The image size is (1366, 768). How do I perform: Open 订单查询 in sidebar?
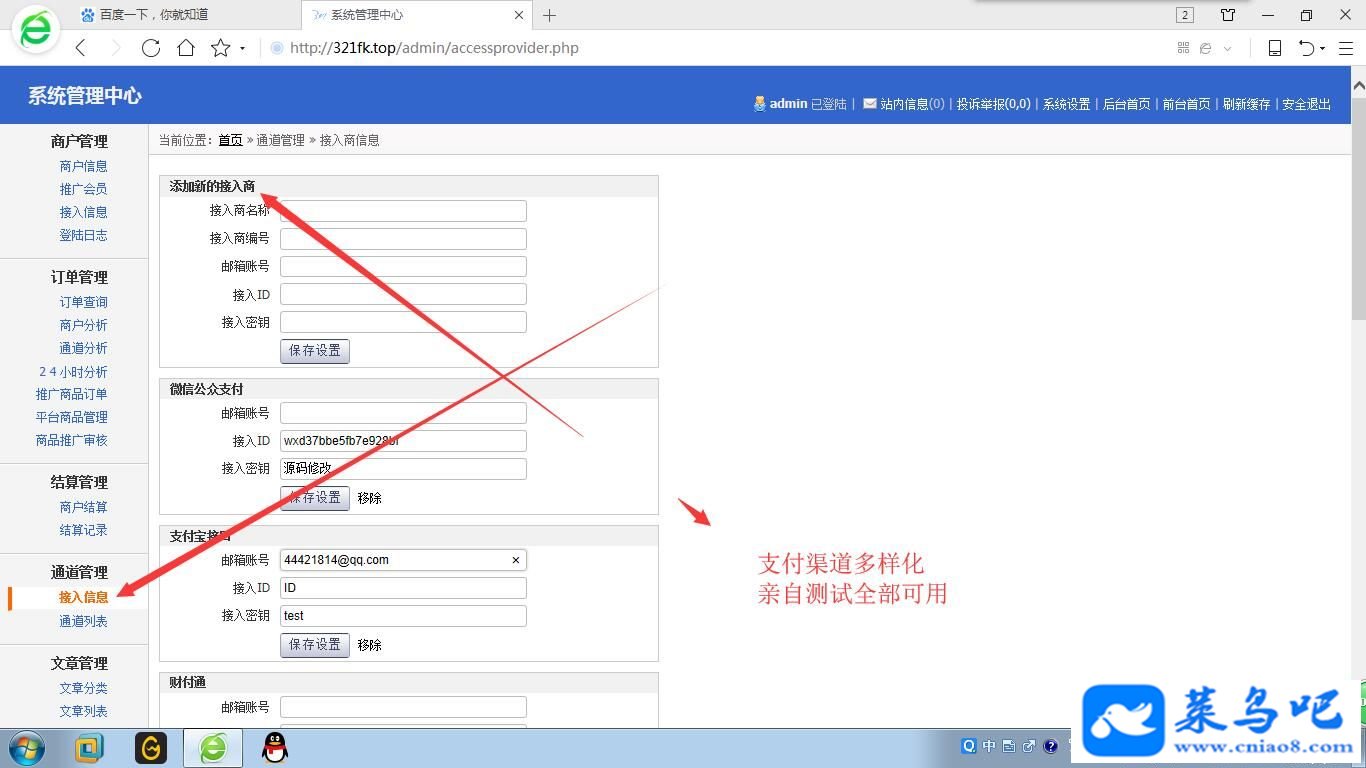click(x=83, y=302)
